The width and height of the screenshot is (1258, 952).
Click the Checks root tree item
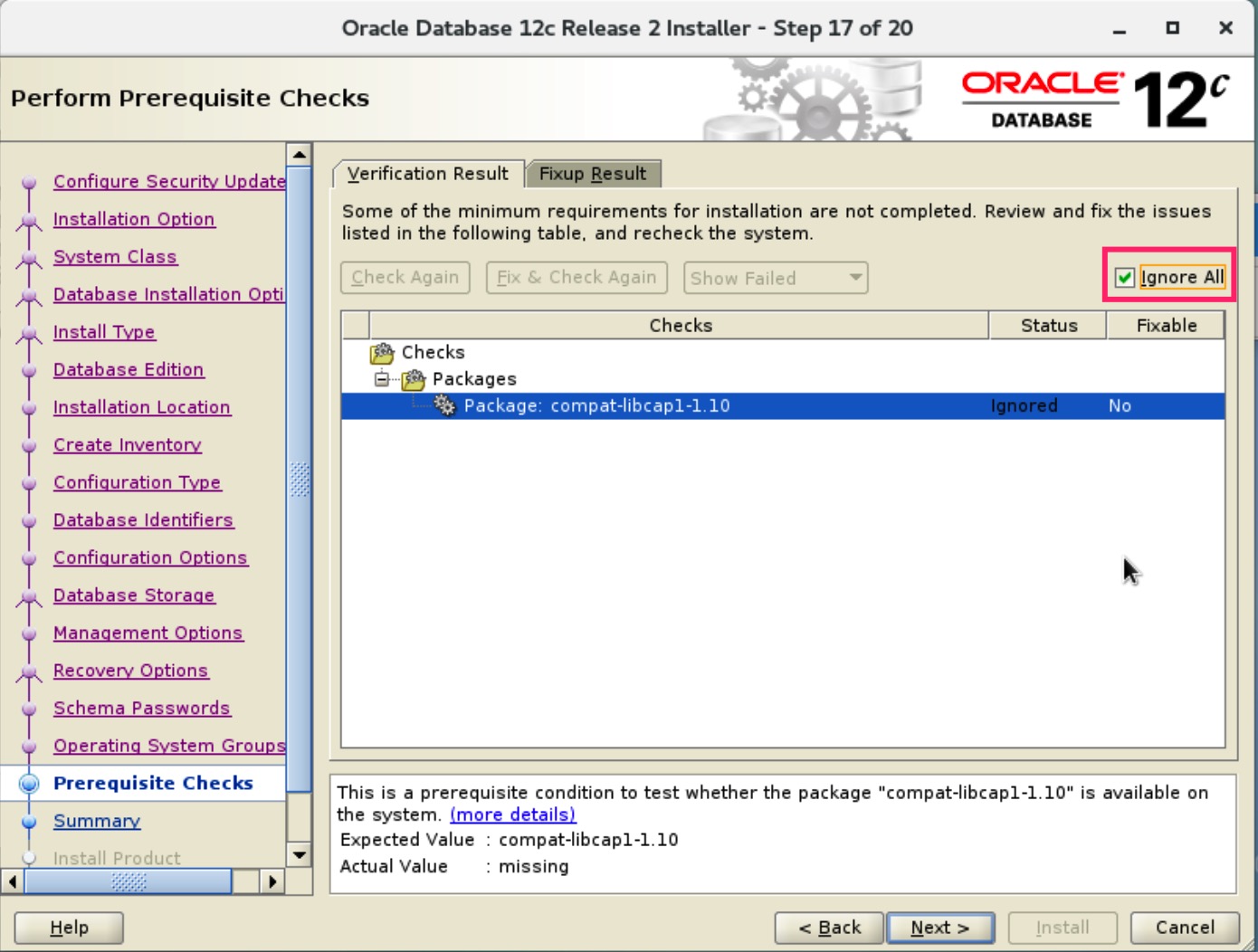[433, 352]
